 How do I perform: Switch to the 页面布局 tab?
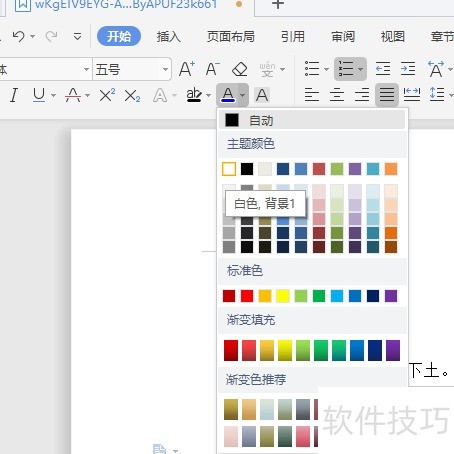[x=231, y=36]
